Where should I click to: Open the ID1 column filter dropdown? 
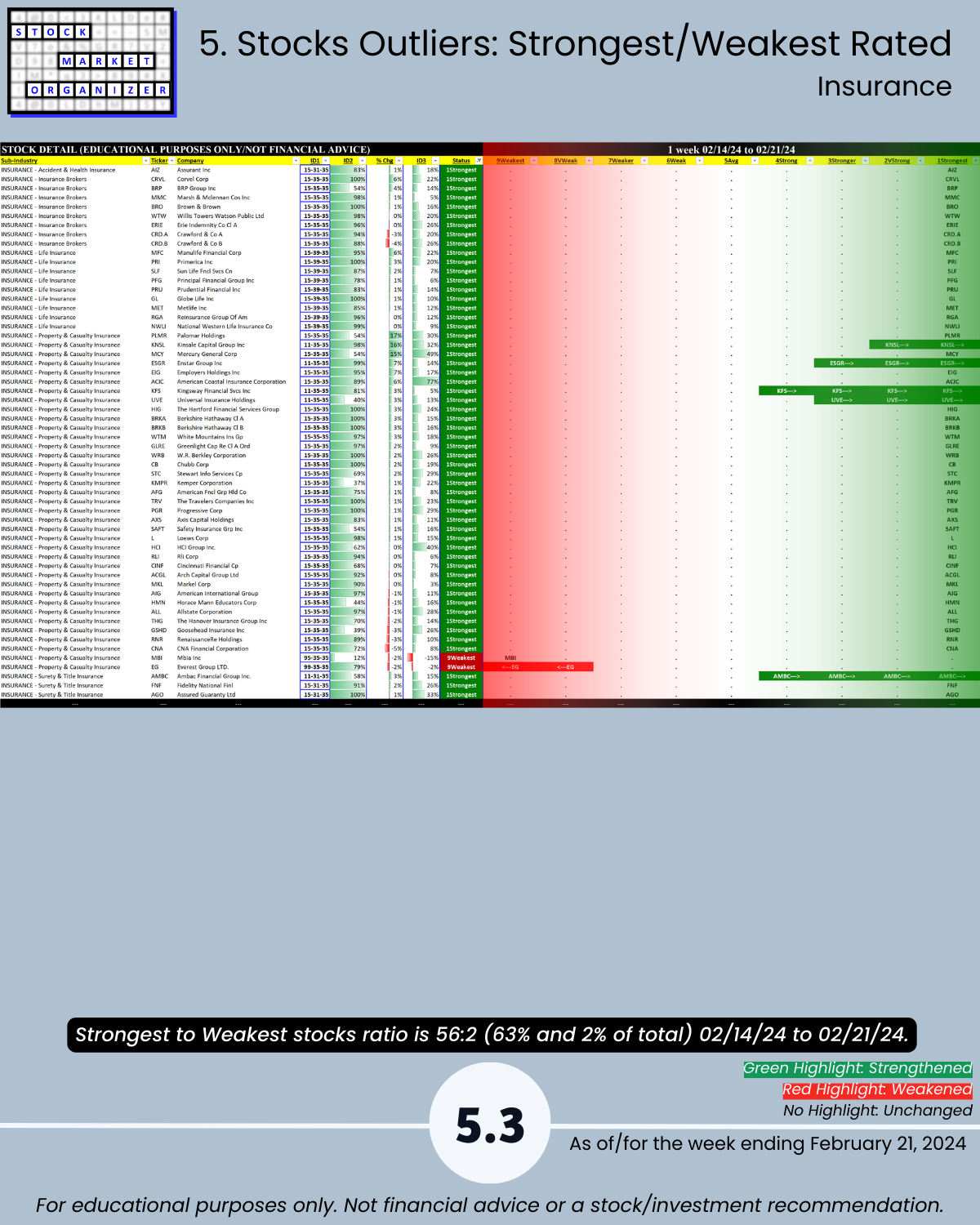326,161
